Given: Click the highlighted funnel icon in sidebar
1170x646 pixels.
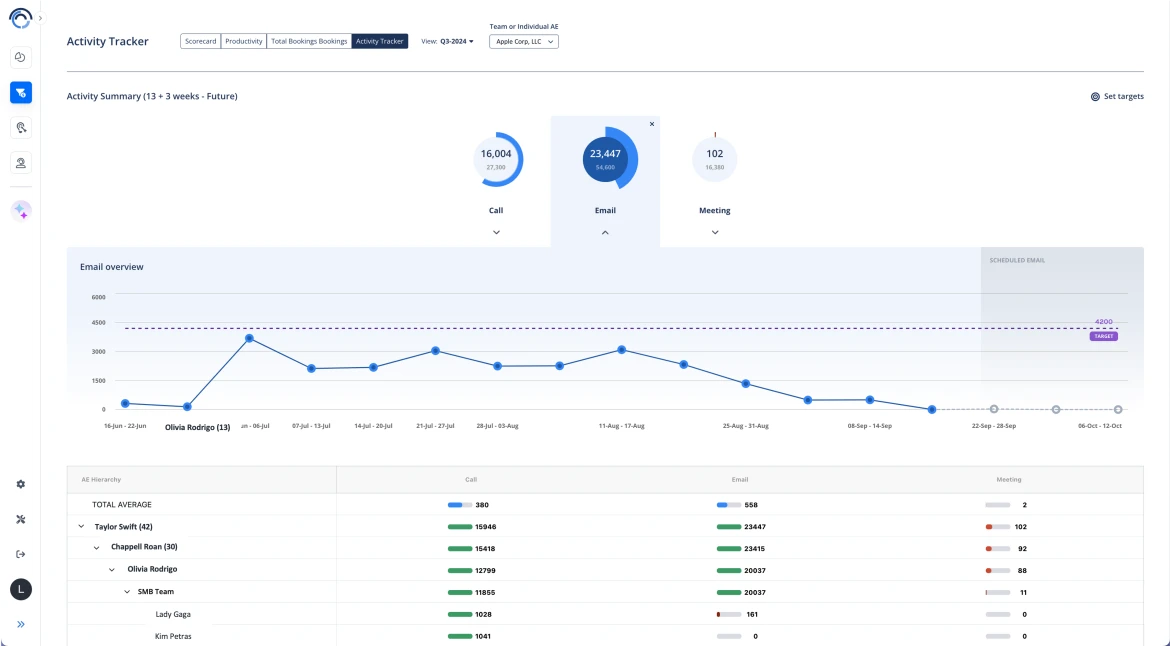Looking at the screenshot, I should tap(20, 93).
